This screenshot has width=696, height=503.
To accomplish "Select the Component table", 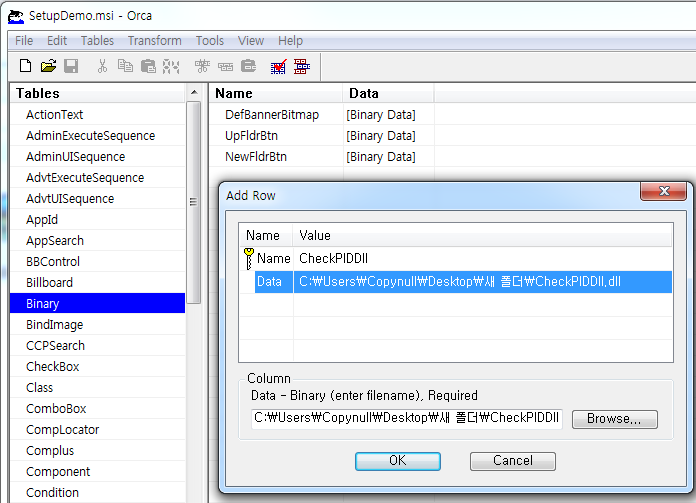I will coord(98,472).
